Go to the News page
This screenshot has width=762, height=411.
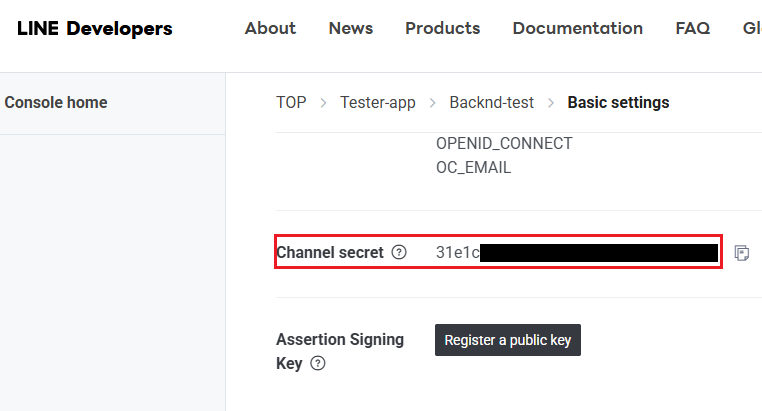pos(350,28)
